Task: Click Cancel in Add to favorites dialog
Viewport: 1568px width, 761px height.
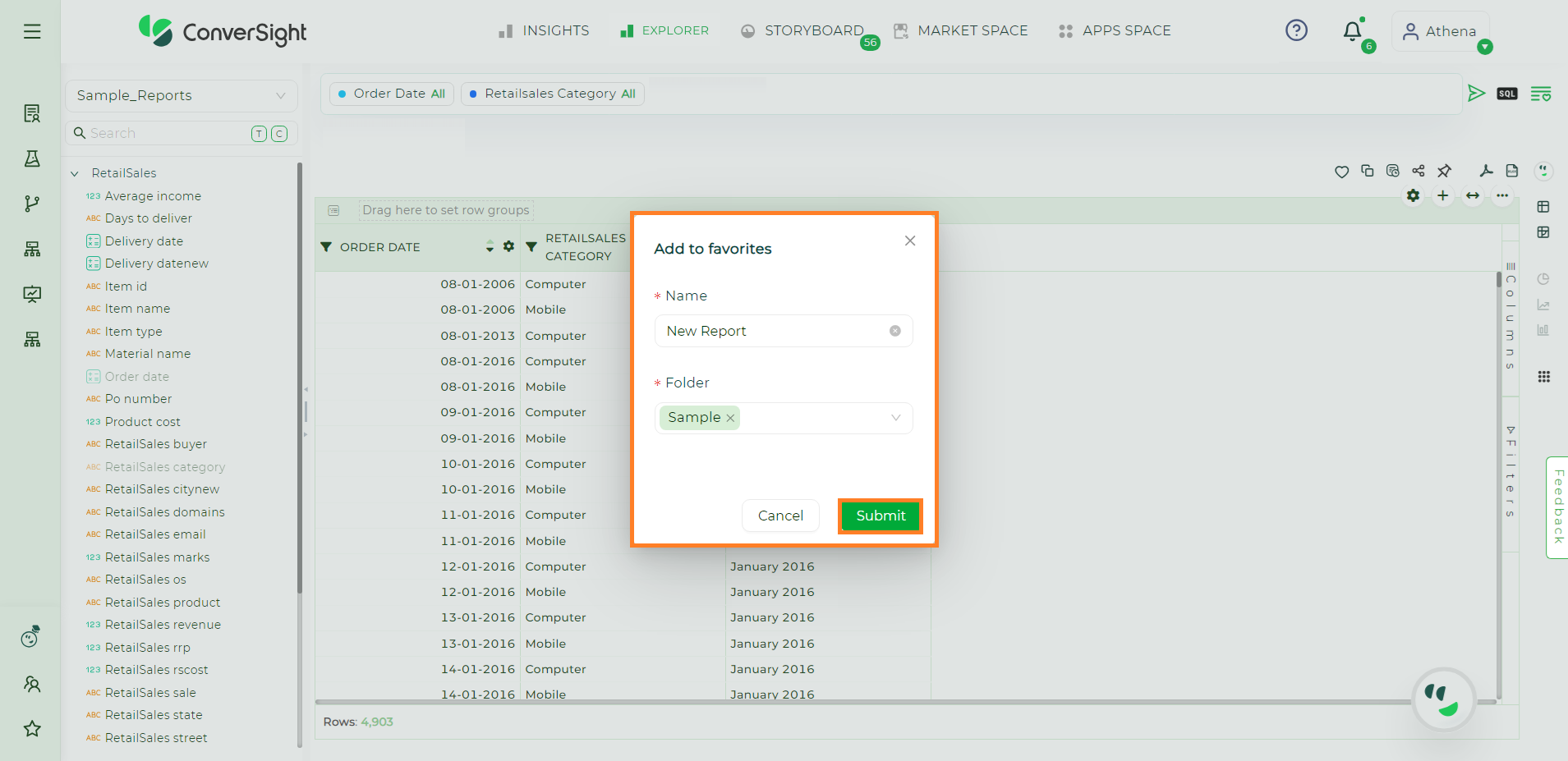Action: click(780, 516)
